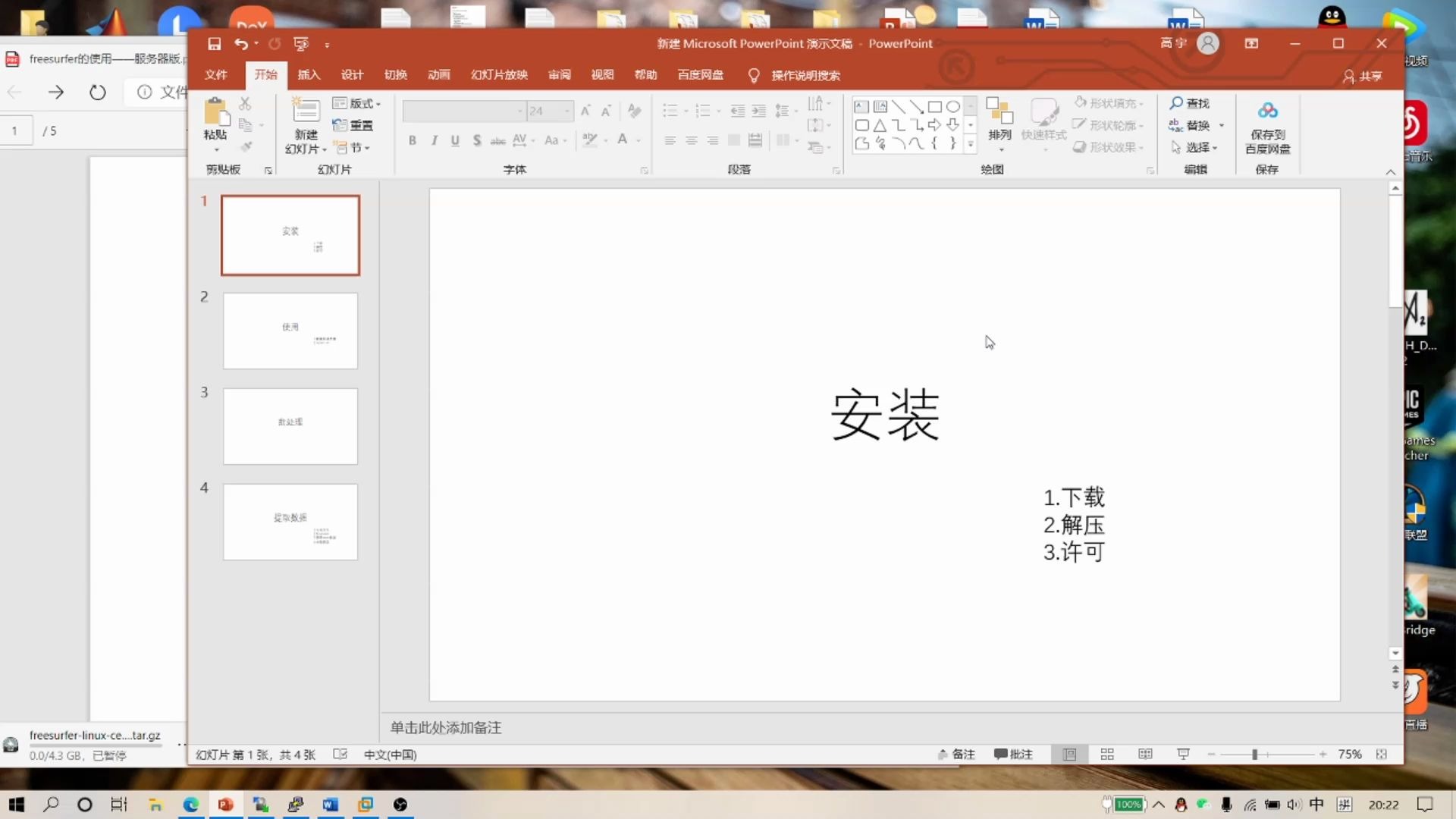
Task: Open the File (文件) tab
Action: tap(216, 74)
